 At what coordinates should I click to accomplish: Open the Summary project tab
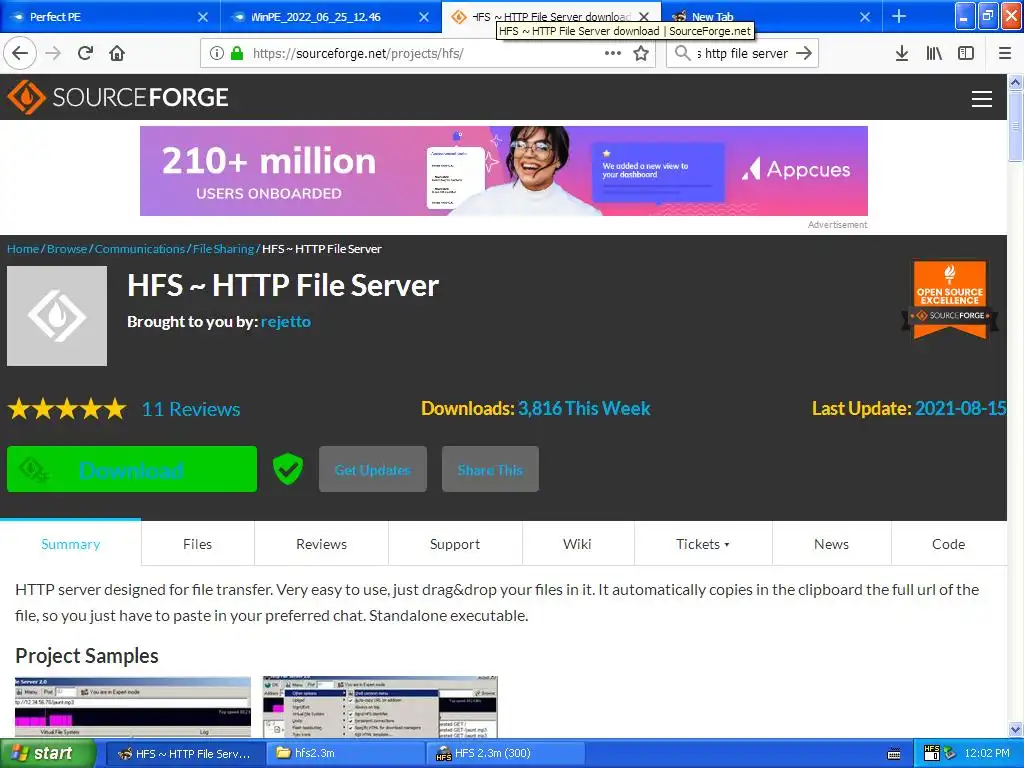(71, 544)
